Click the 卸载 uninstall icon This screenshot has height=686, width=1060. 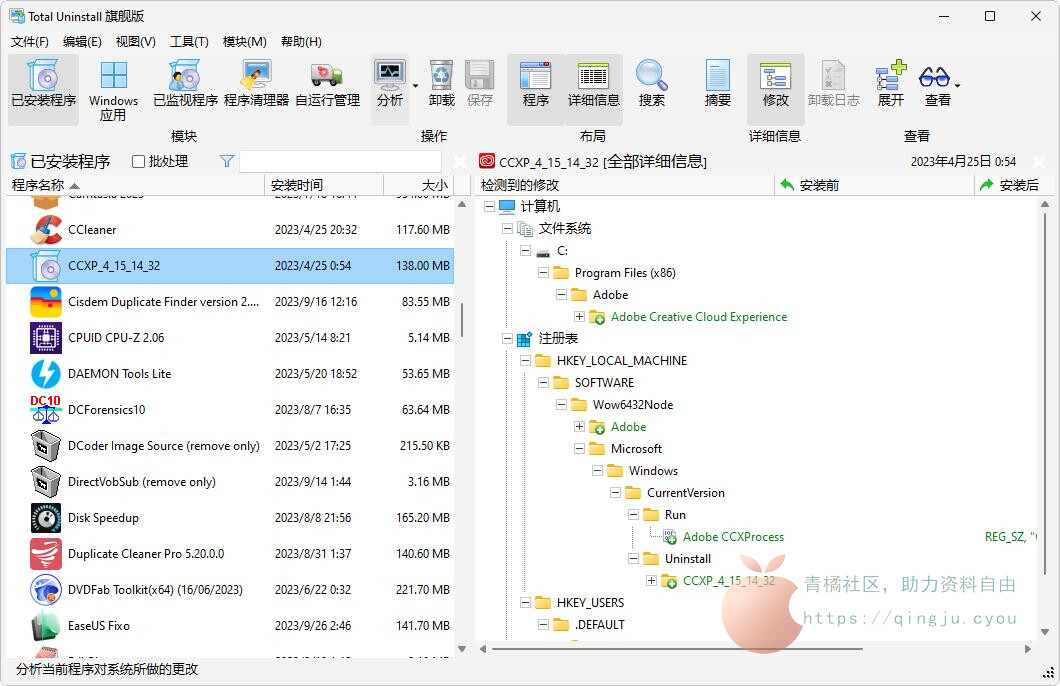tap(441, 84)
